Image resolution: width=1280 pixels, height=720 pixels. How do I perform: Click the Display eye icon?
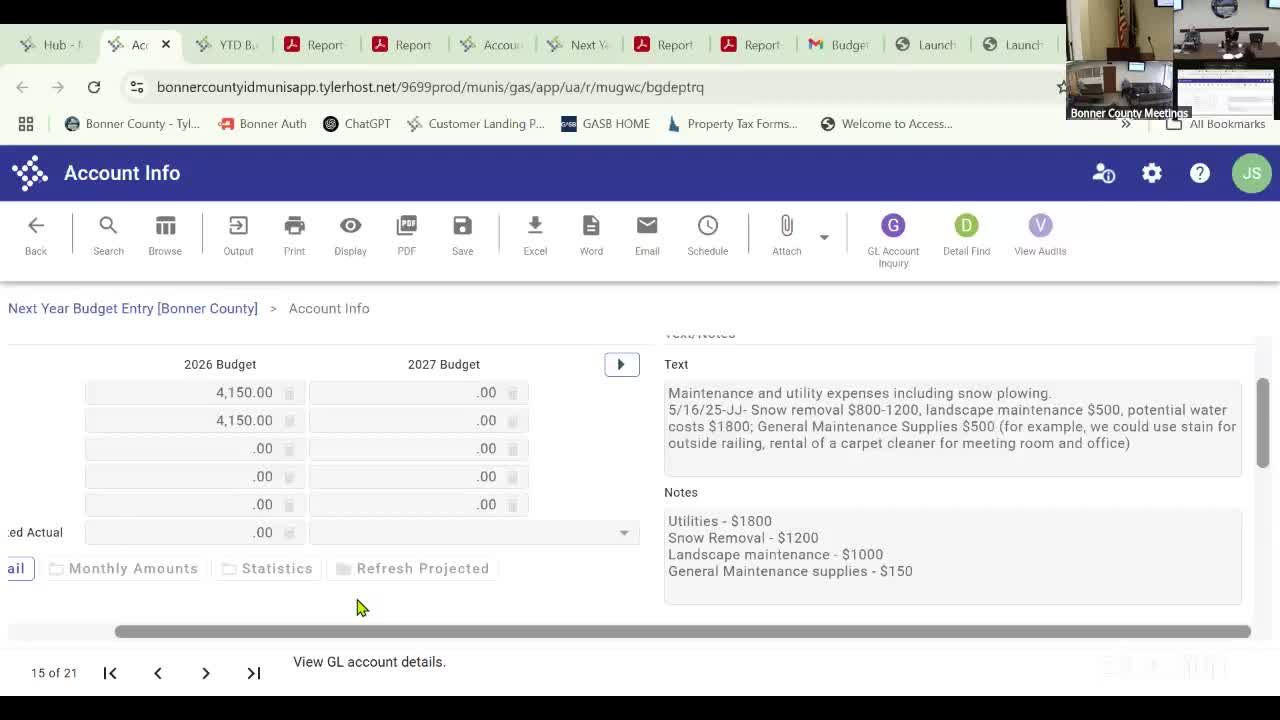(350, 226)
